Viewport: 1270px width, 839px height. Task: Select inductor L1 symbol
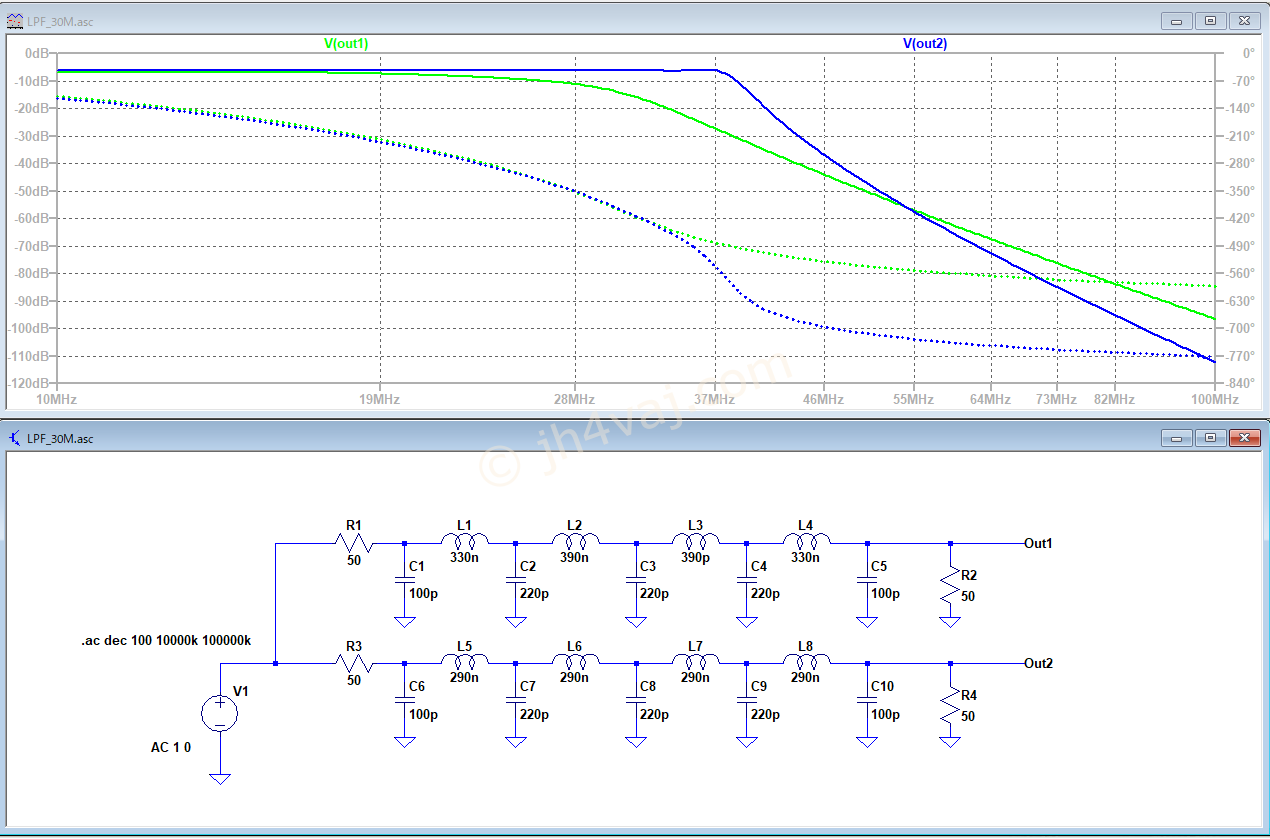point(464,542)
